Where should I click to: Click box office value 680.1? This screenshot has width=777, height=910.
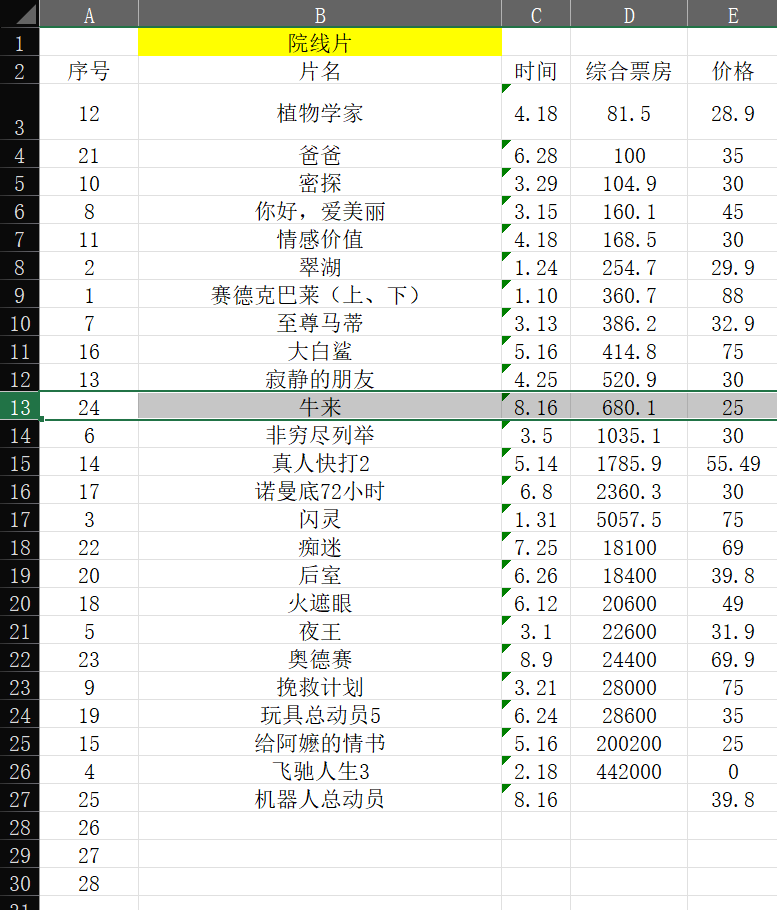point(629,407)
